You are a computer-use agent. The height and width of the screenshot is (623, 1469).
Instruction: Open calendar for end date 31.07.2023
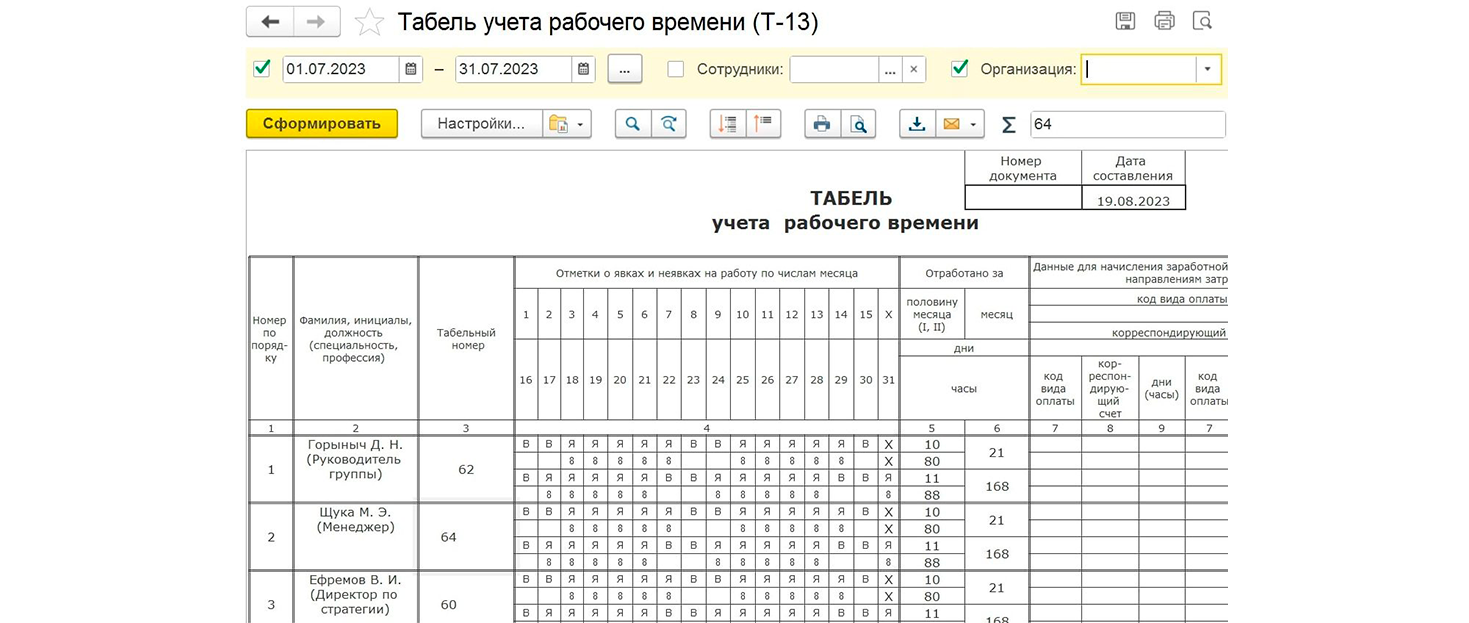[584, 69]
